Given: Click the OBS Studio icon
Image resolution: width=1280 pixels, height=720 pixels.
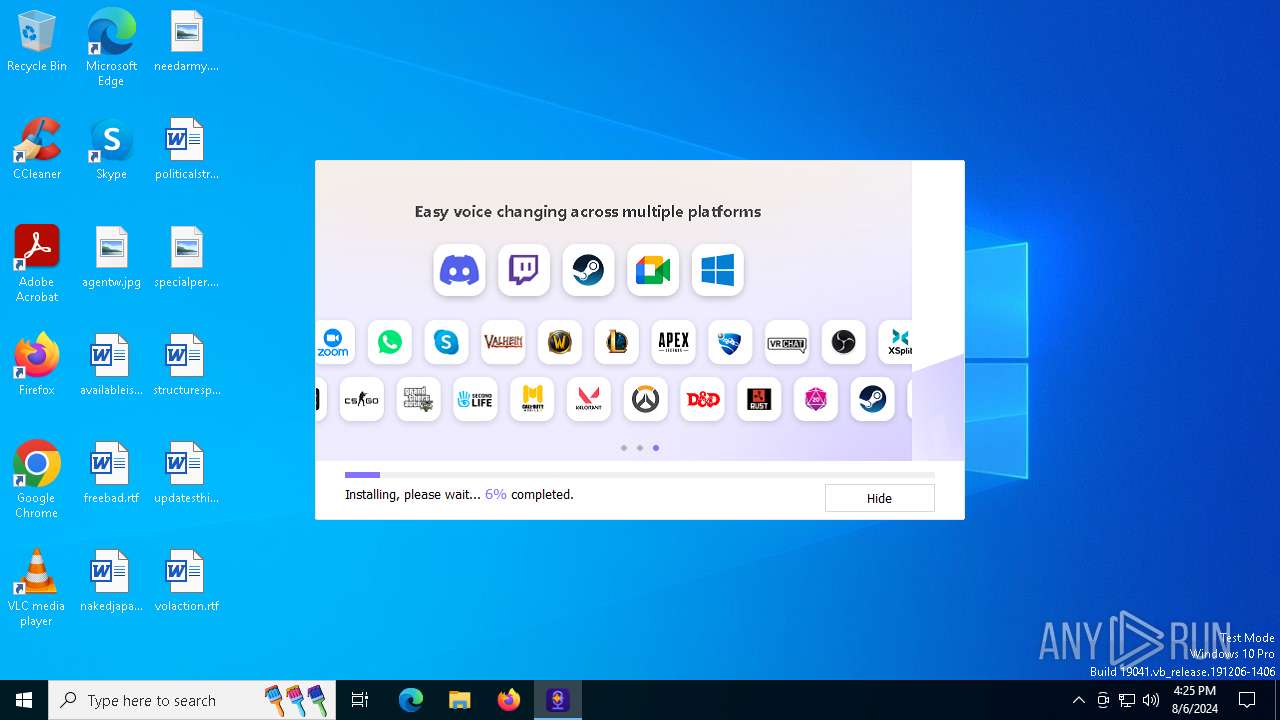Looking at the screenshot, I should pos(844,343).
